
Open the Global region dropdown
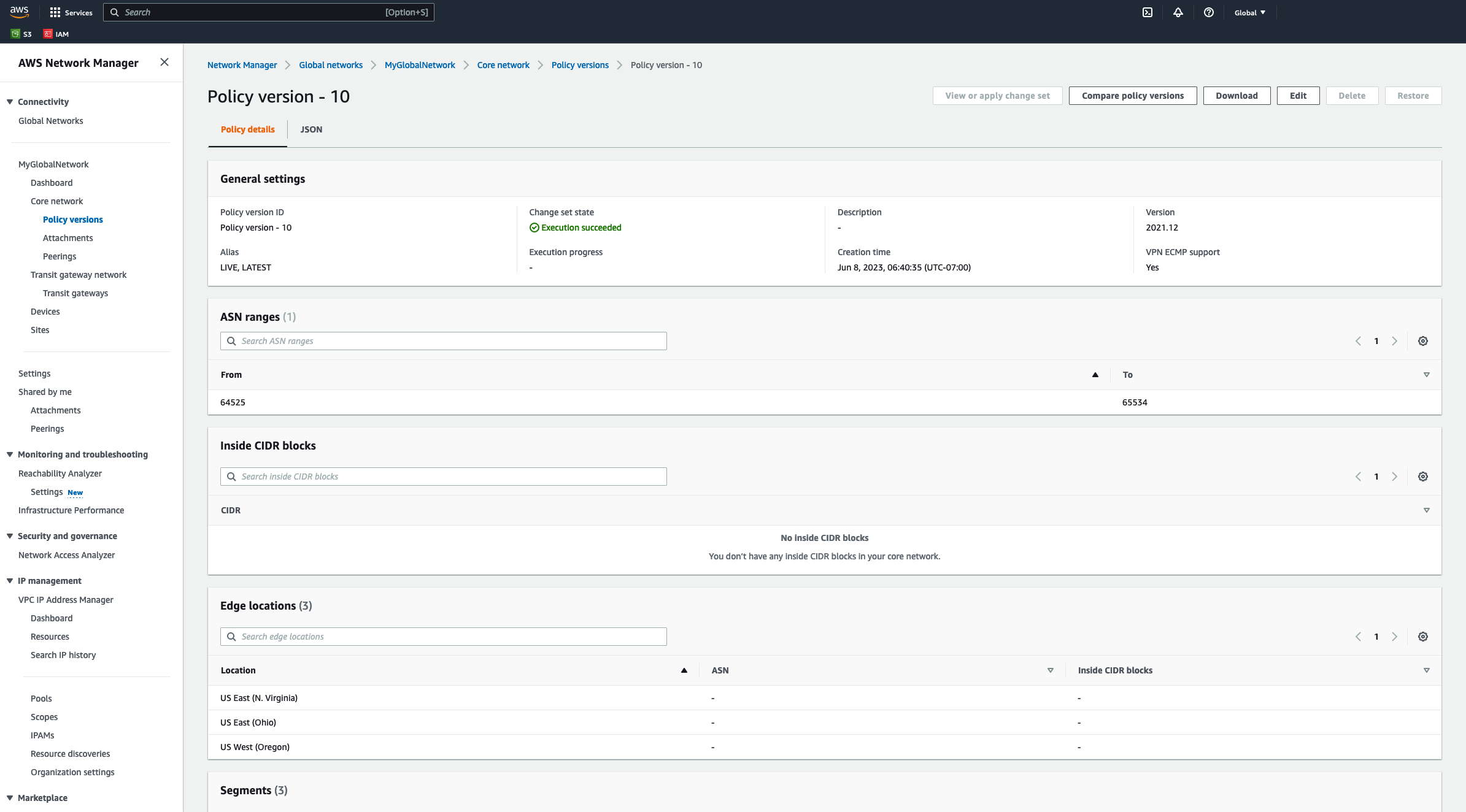pos(1249,12)
